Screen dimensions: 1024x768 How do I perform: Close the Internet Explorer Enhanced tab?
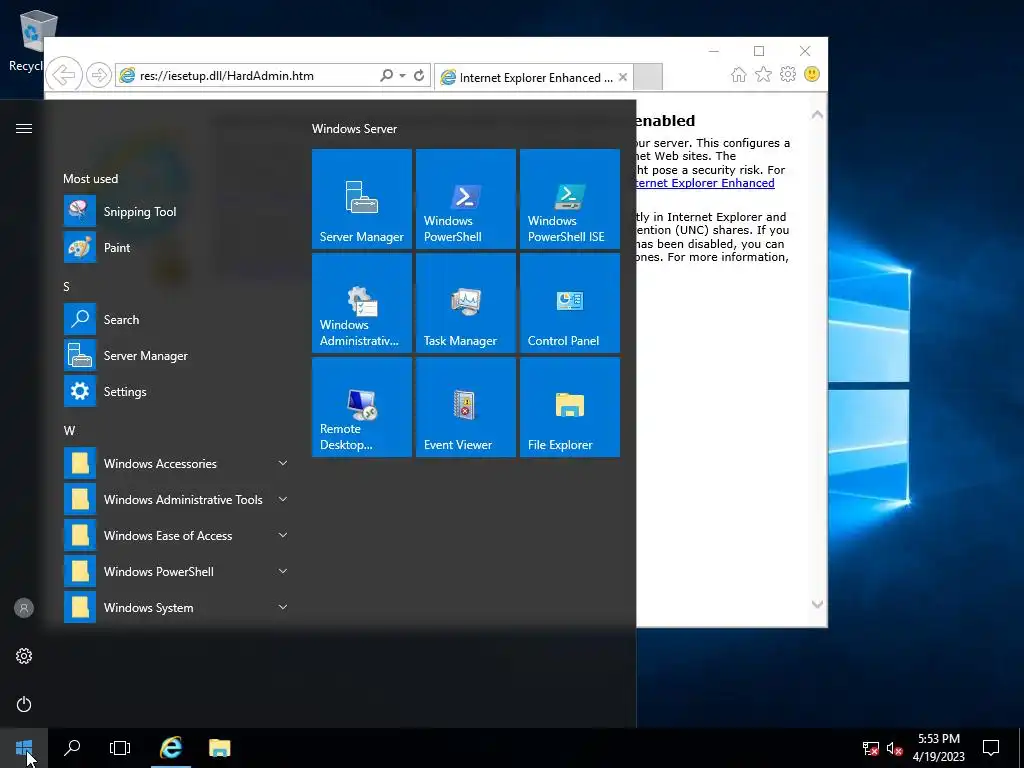pyautogui.click(x=623, y=77)
